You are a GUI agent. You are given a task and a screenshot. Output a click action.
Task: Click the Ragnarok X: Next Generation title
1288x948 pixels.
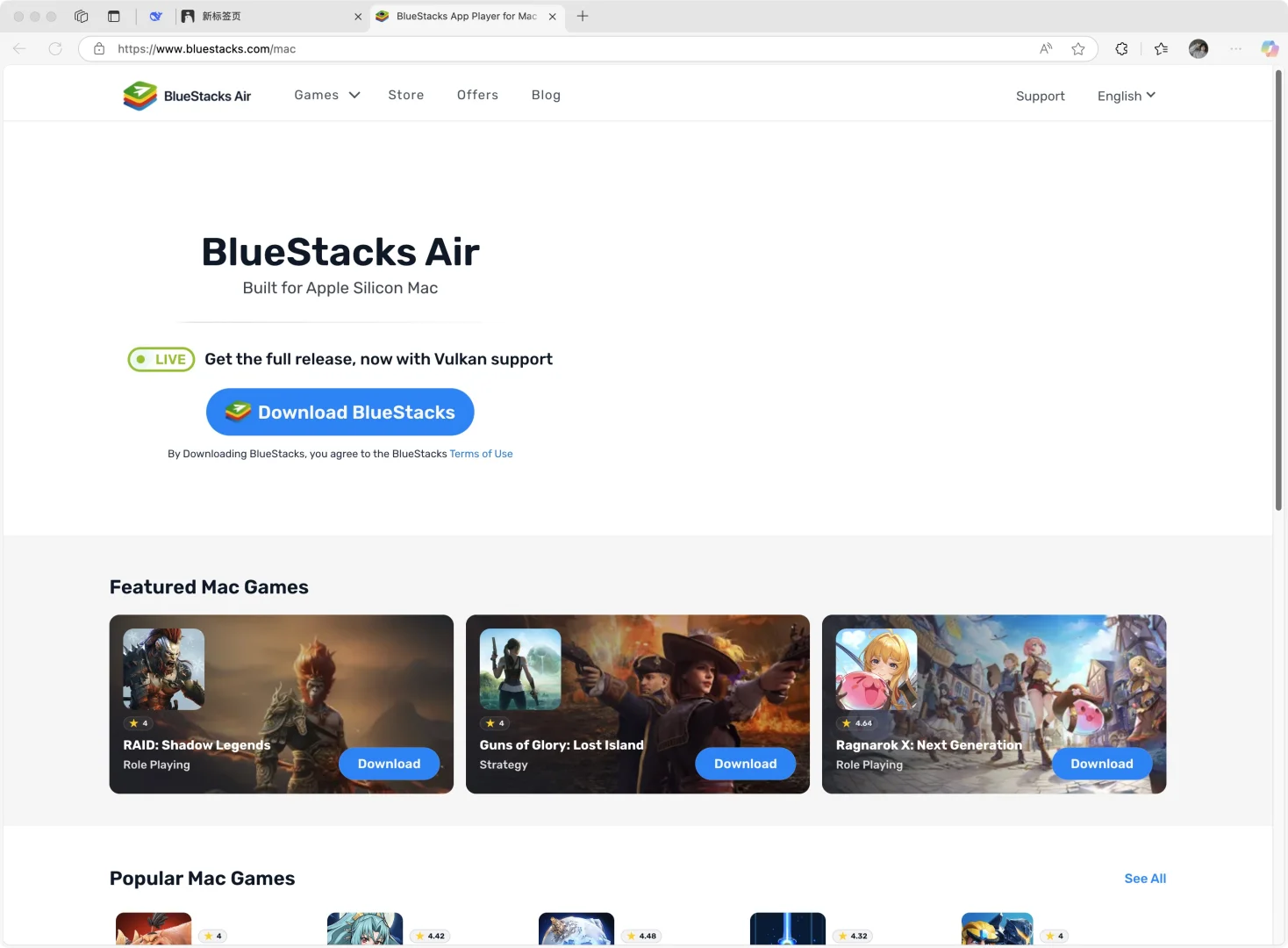[929, 745]
